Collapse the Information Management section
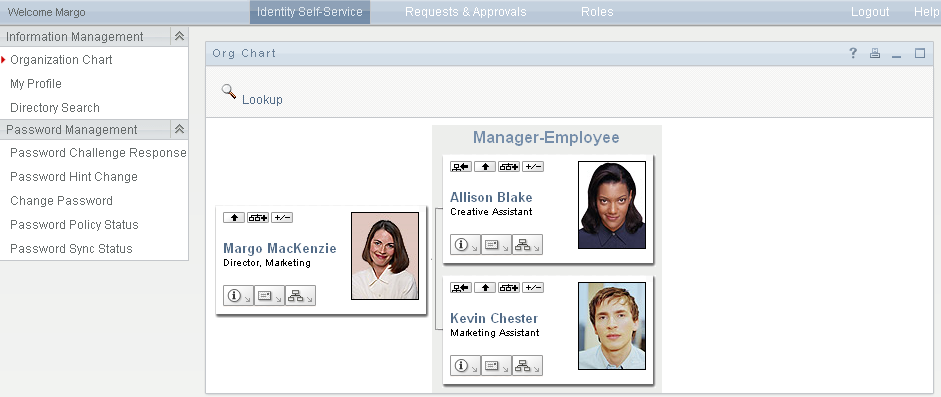The width and height of the screenshot is (941, 397). click(179, 37)
